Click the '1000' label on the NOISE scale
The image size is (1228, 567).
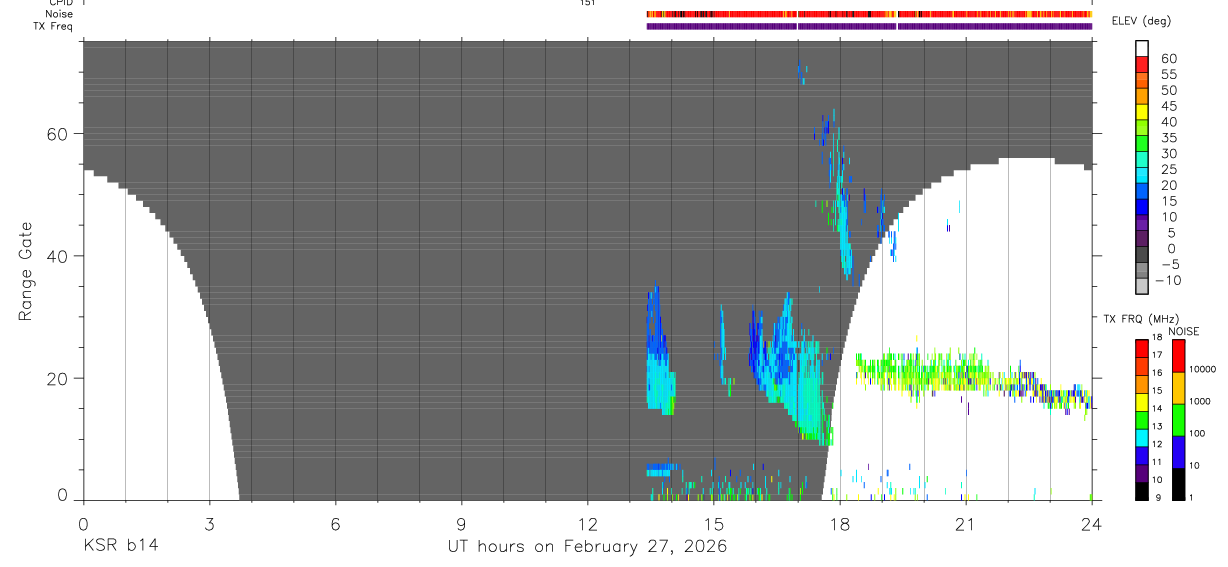1199,401
